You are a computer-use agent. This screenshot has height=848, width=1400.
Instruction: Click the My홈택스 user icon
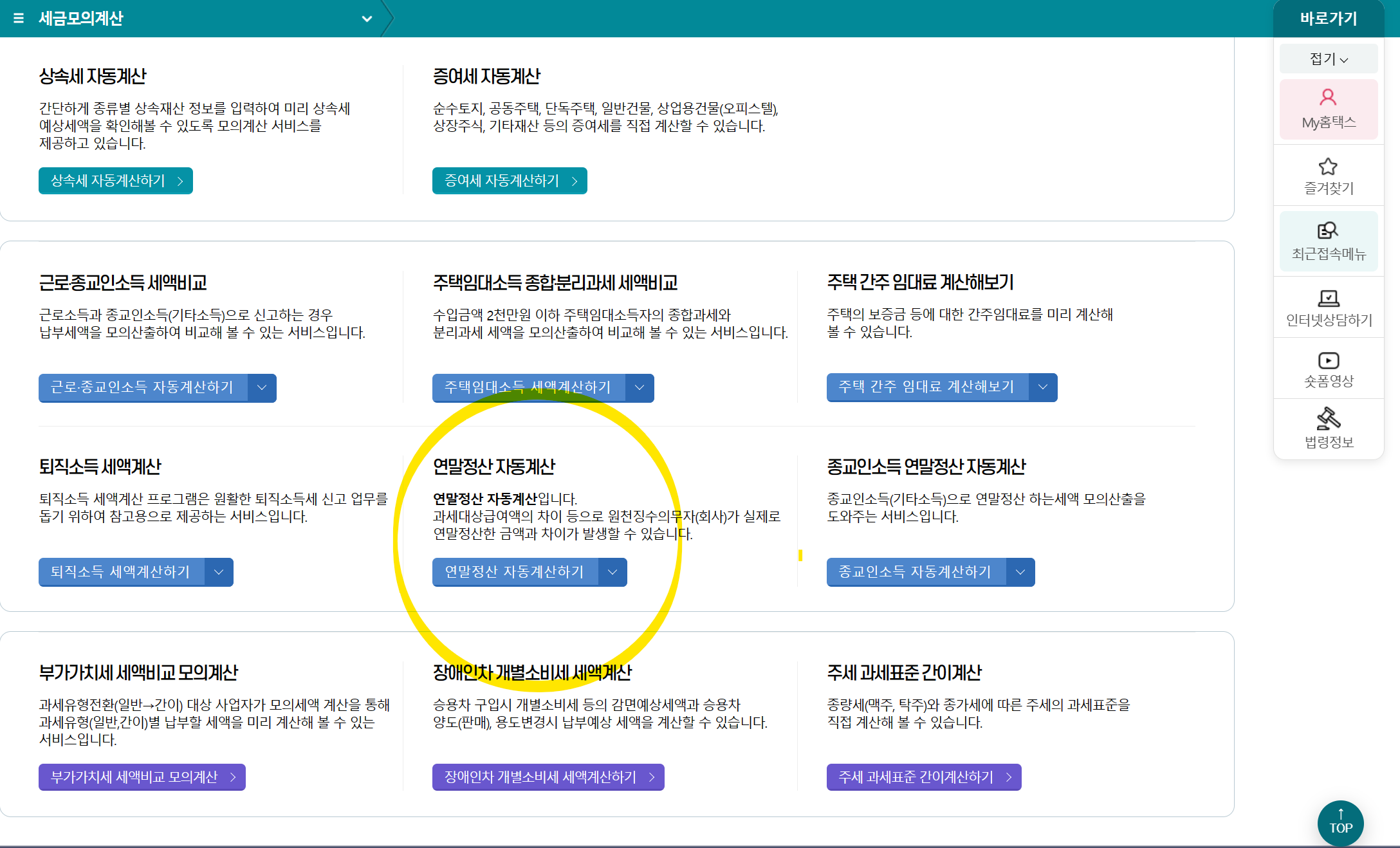pyautogui.click(x=1328, y=98)
